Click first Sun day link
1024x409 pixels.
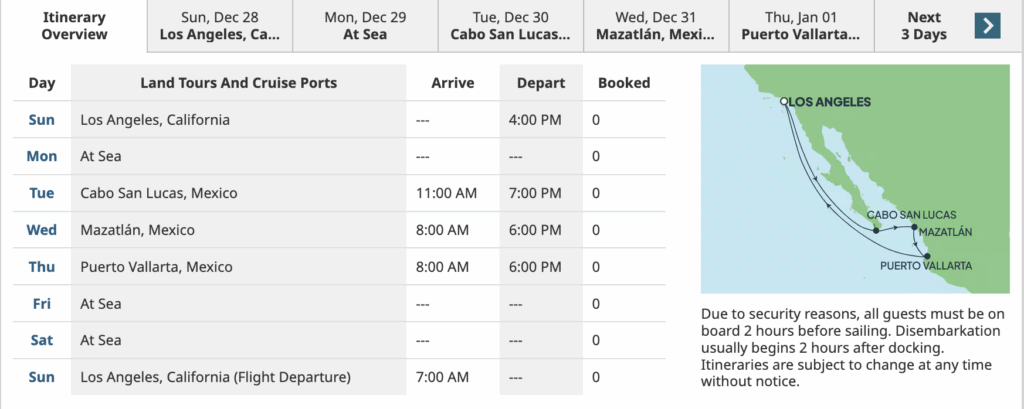pos(42,120)
